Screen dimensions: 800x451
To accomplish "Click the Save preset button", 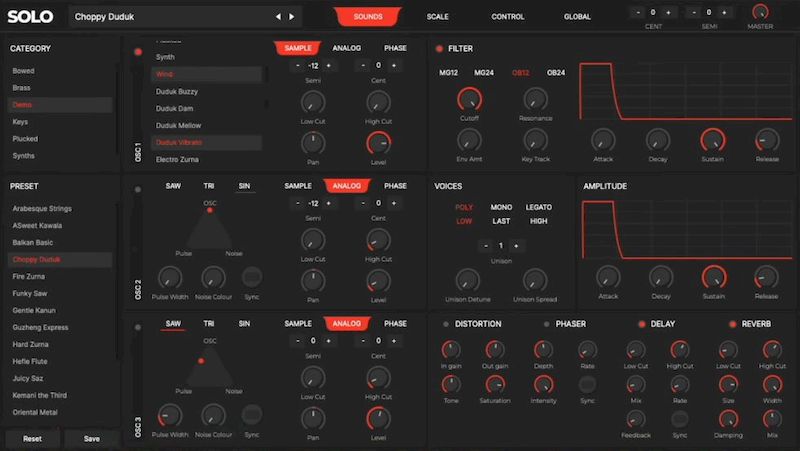I will [x=91, y=439].
